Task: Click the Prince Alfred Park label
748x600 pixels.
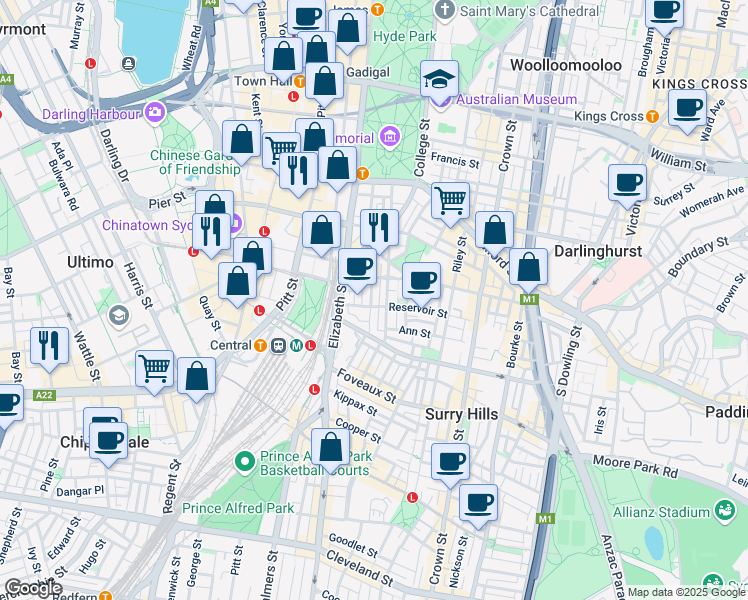Action: point(238,508)
